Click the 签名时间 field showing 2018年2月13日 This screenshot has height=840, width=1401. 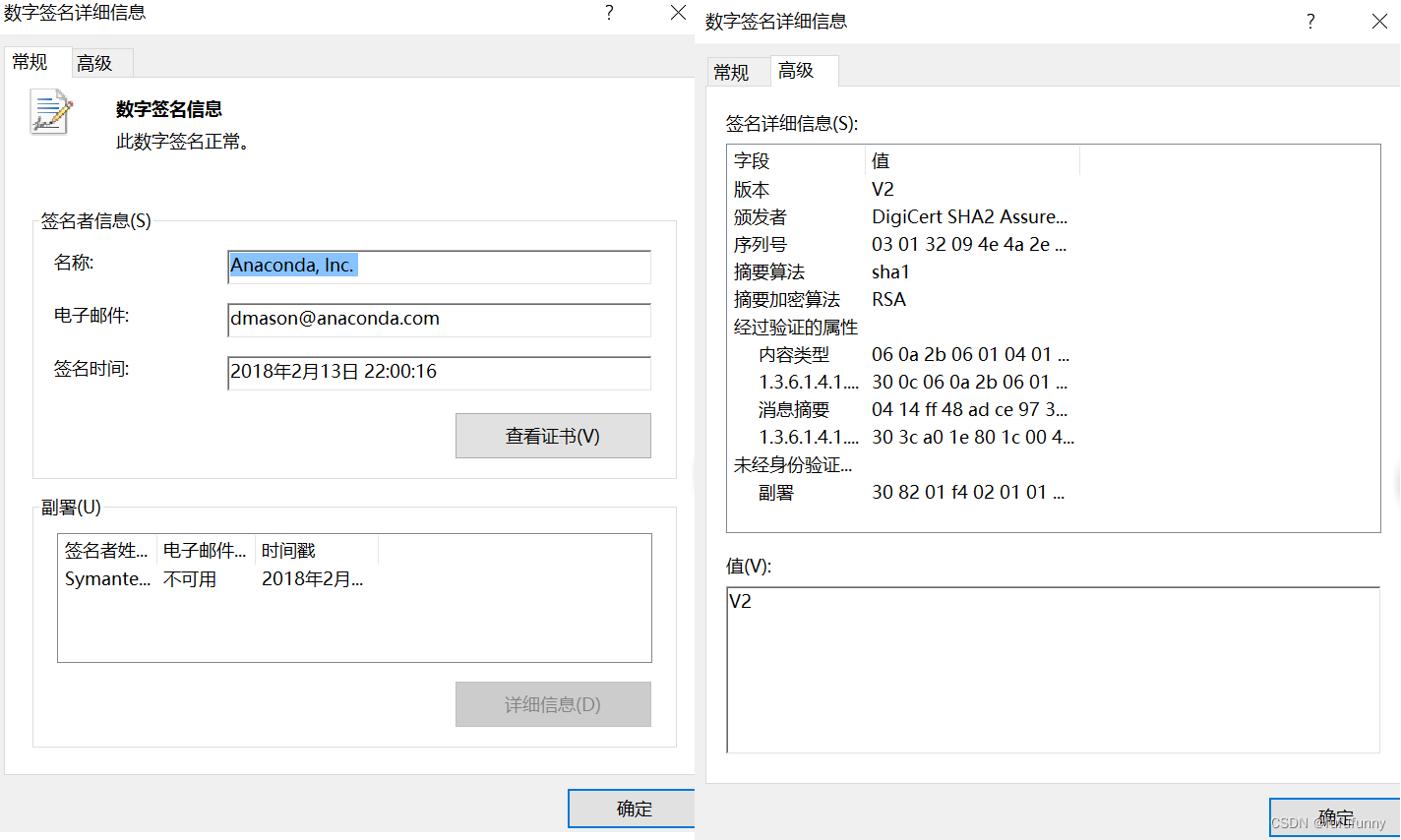439,373
